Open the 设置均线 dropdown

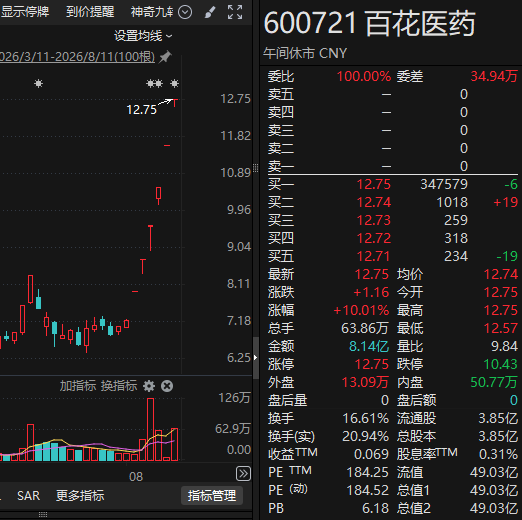[143, 36]
